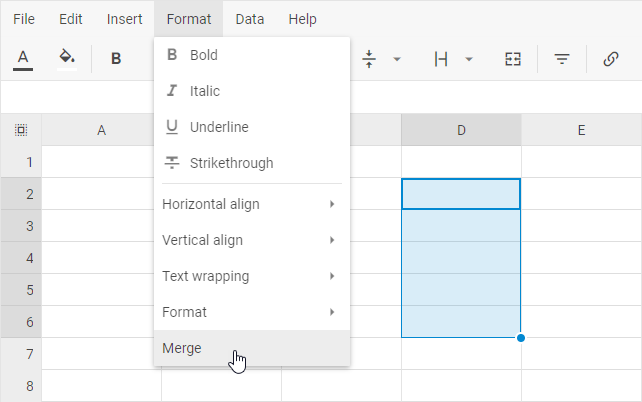The width and height of the screenshot is (642, 402).
Task: Select column D header
Action: tap(461, 130)
